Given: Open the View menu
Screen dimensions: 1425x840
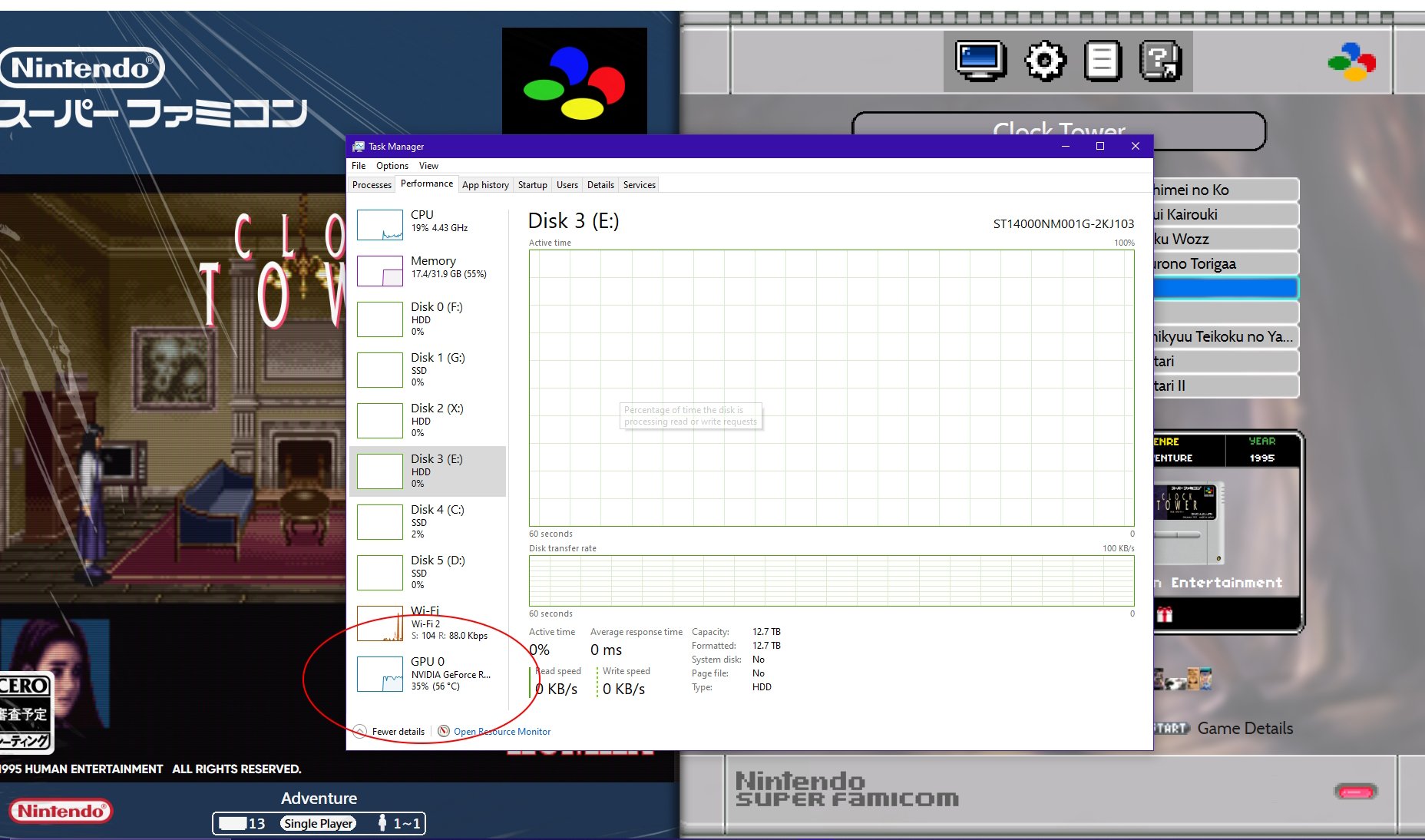Looking at the screenshot, I should [x=428, y=166].
